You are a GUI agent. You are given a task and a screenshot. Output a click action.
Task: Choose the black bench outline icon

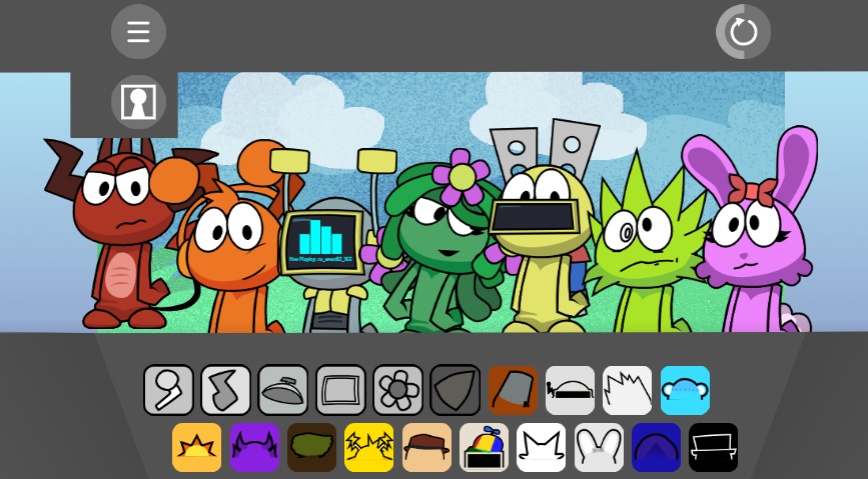[x=714, y=447]
